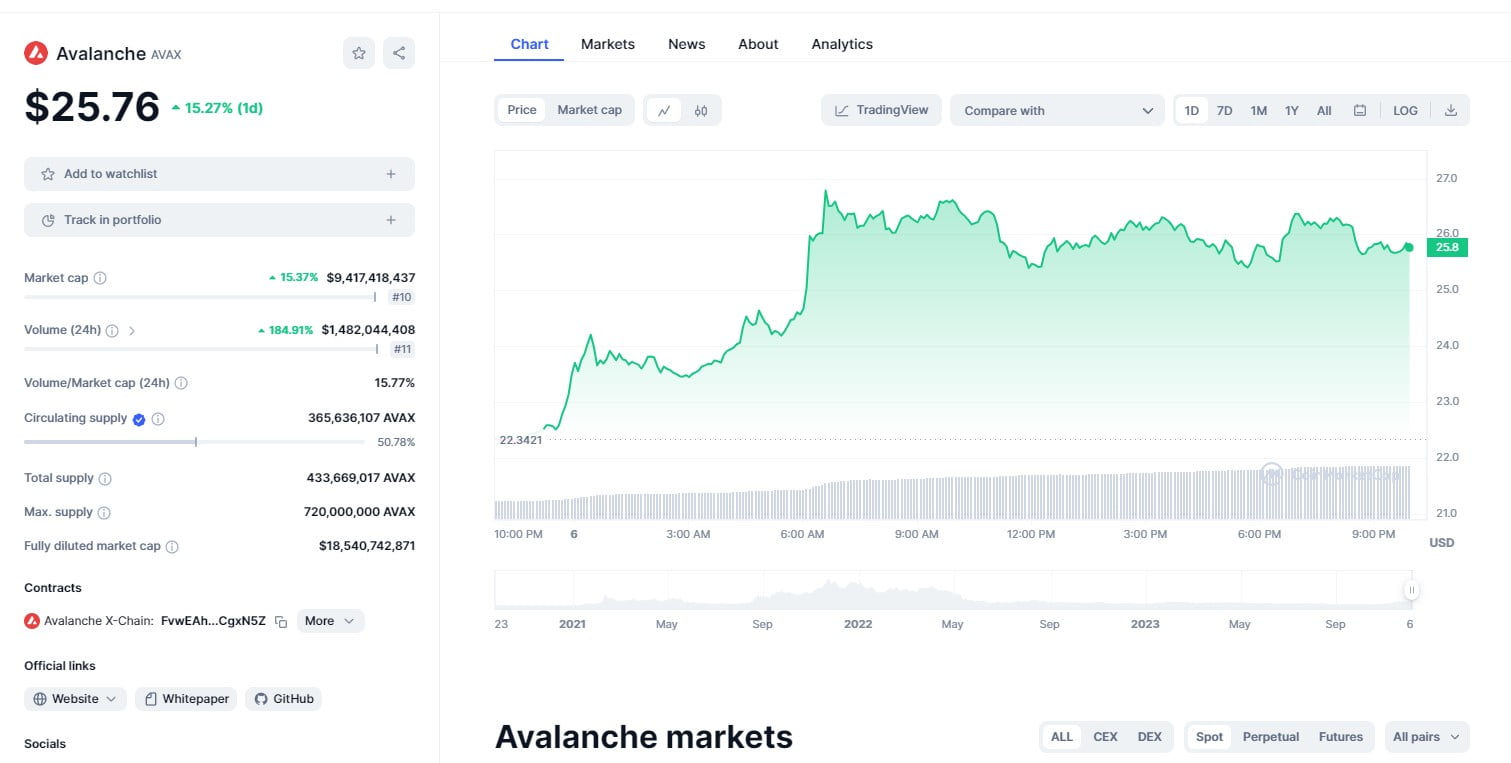Copy the Avalanche X-Chain contract address
Image resolution: width=1511 pixels, height=763 pixels.
(281, 622)
